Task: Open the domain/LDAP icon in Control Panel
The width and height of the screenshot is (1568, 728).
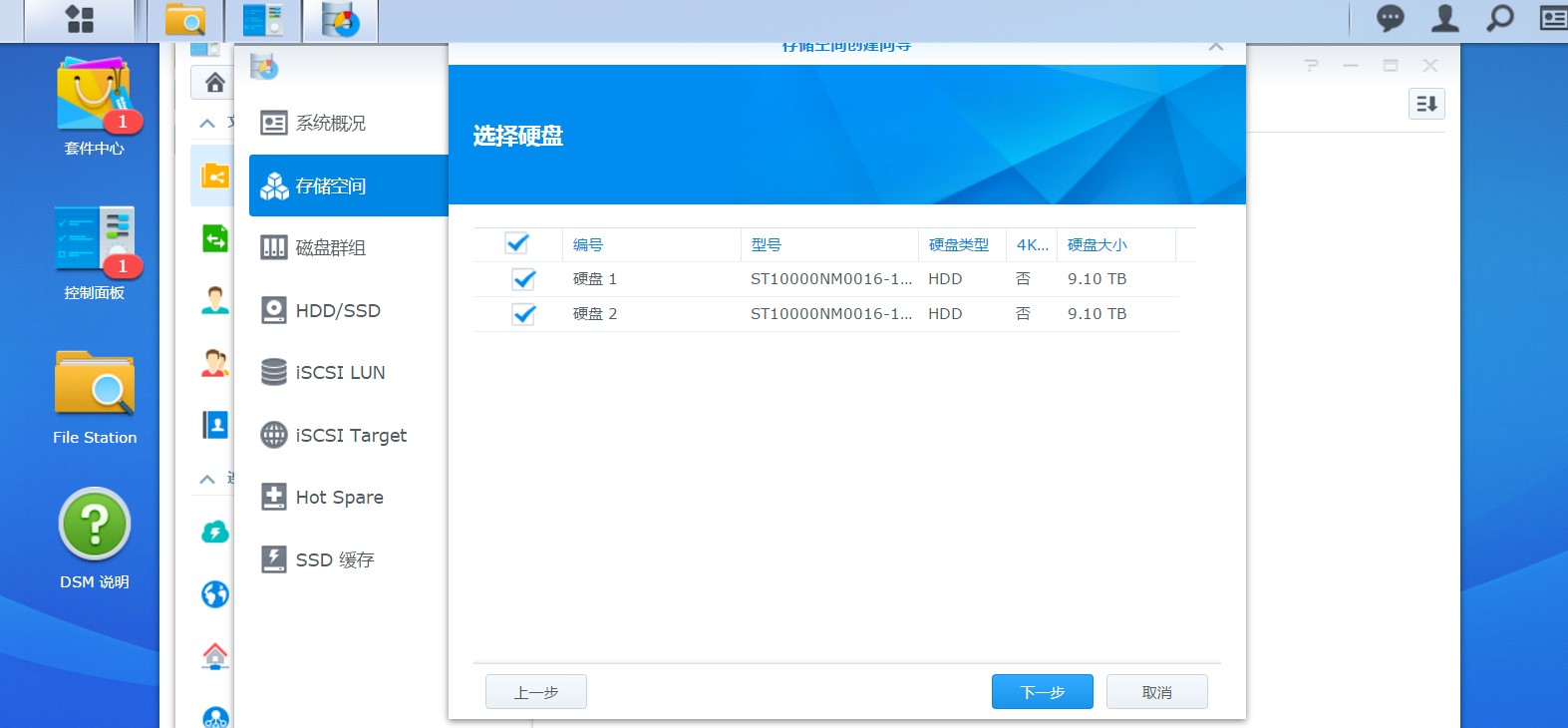Action: pos(214,425)
